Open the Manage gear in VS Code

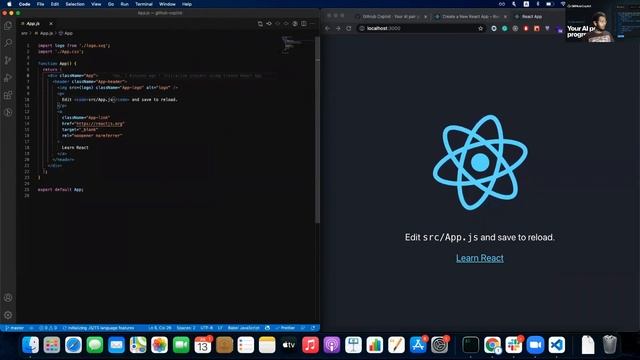pyautogui.click(x=8, y=315)
